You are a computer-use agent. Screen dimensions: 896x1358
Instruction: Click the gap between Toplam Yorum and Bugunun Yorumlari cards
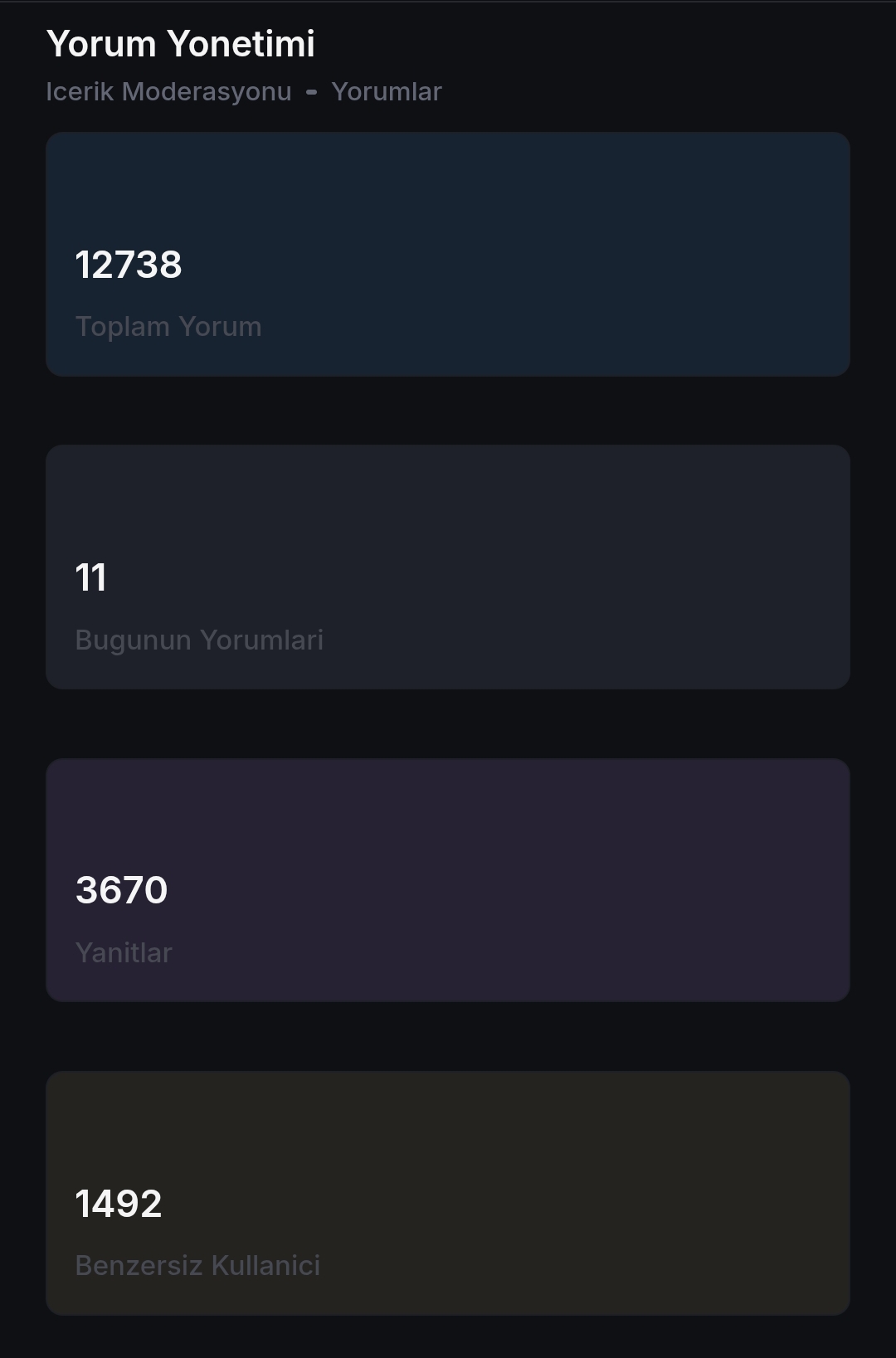tap(448, 411)
